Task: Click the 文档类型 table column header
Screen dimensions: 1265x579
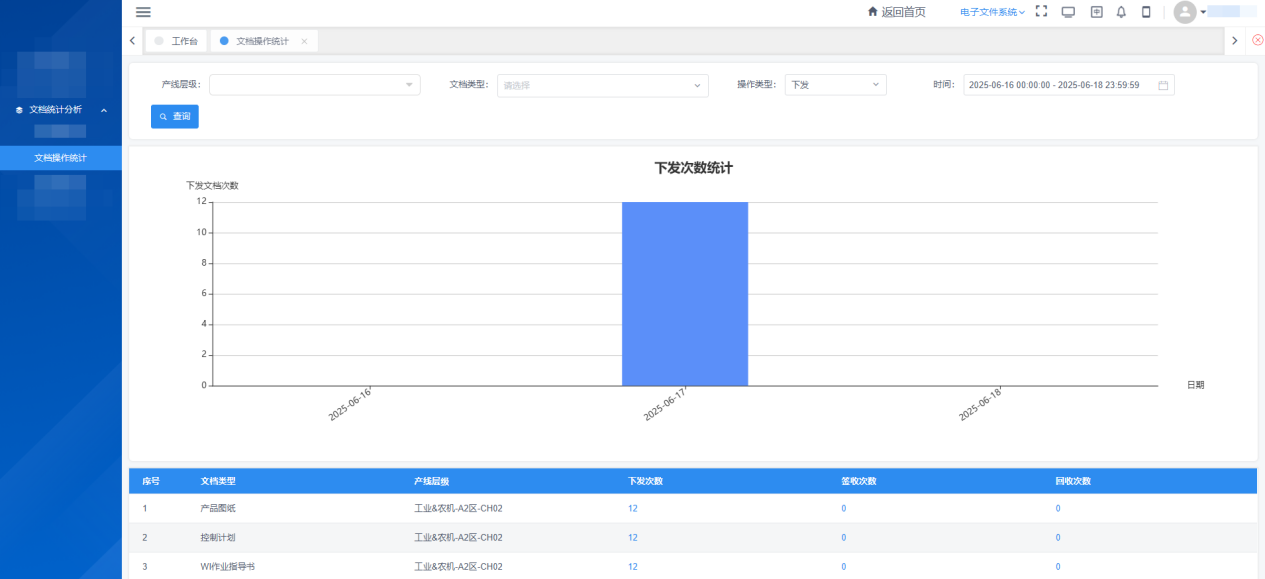Action: [x=218, y=481]
